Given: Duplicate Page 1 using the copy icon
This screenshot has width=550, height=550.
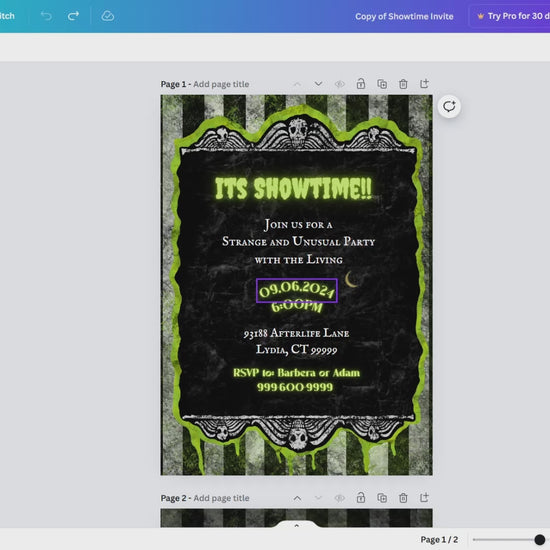Looking at the screenshot, I should point(382,84).
